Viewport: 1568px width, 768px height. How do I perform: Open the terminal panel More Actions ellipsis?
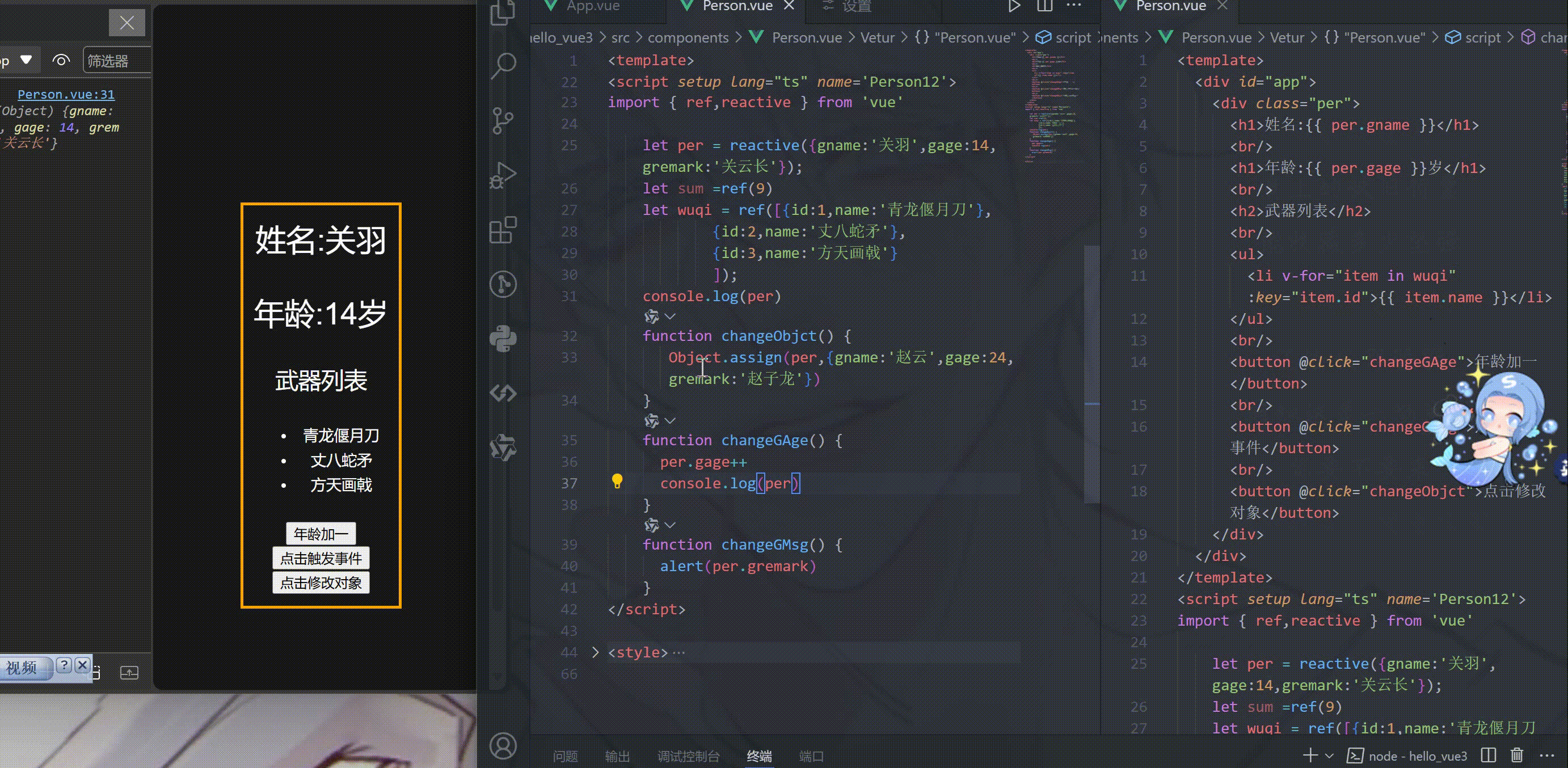[x=1546, y=755]
